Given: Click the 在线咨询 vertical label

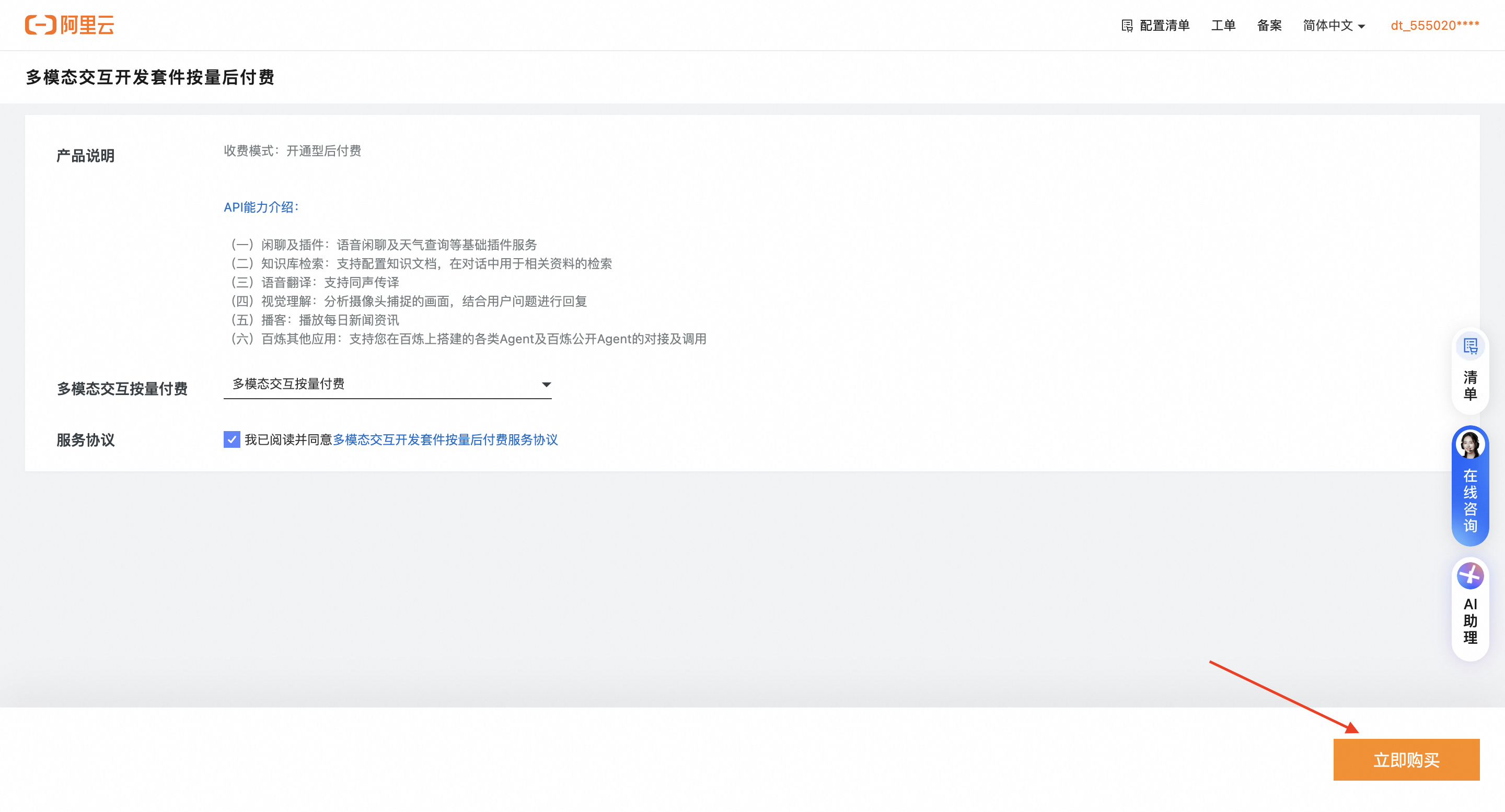Looking at the screenshot, I should tap(1470, 500).
